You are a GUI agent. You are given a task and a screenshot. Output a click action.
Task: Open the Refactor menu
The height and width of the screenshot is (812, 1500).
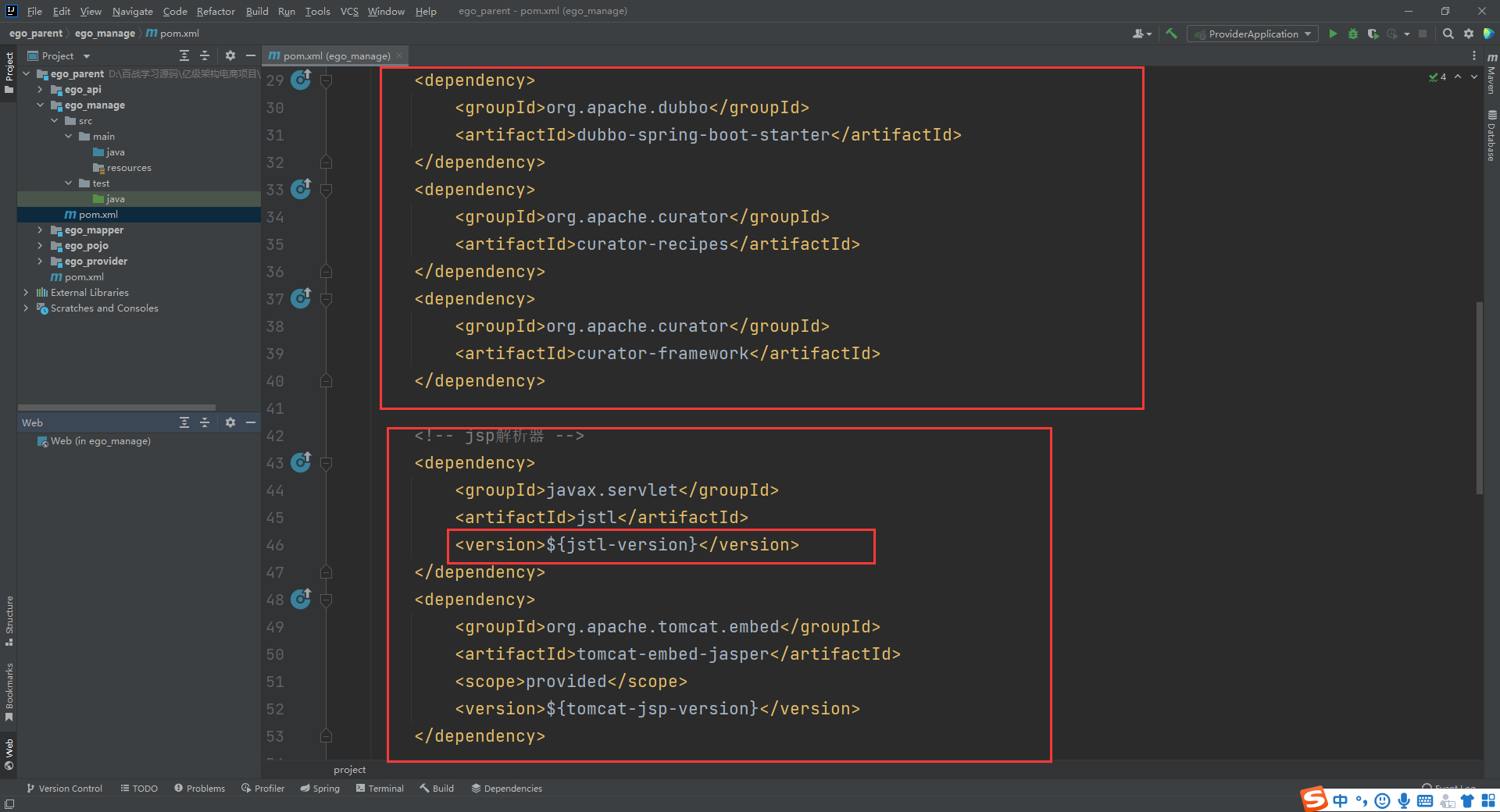click(216, 11)
